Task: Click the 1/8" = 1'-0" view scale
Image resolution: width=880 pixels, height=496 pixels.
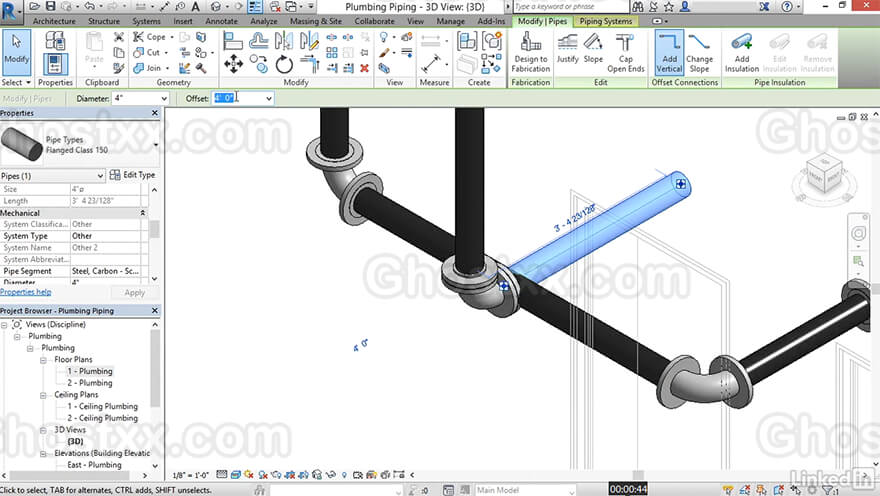Action: pos(190,475)
